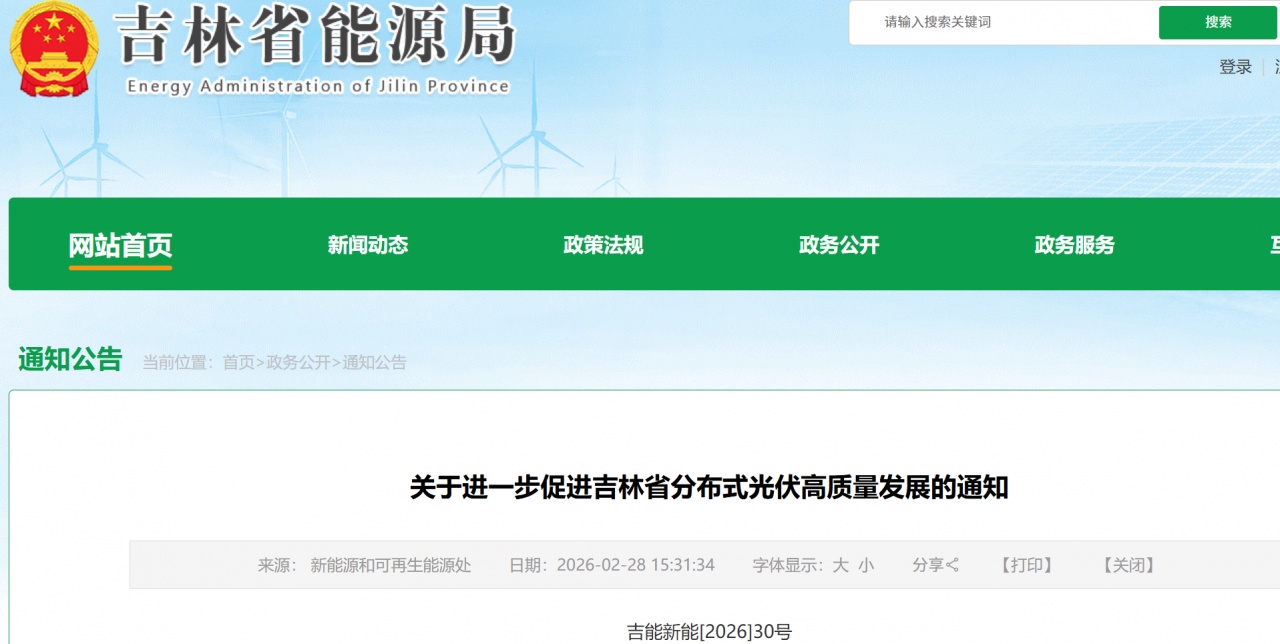Open the 新闻动态 navigation menu
Image resolution: width=1280 pixels, height=644 pixels.
368,244
